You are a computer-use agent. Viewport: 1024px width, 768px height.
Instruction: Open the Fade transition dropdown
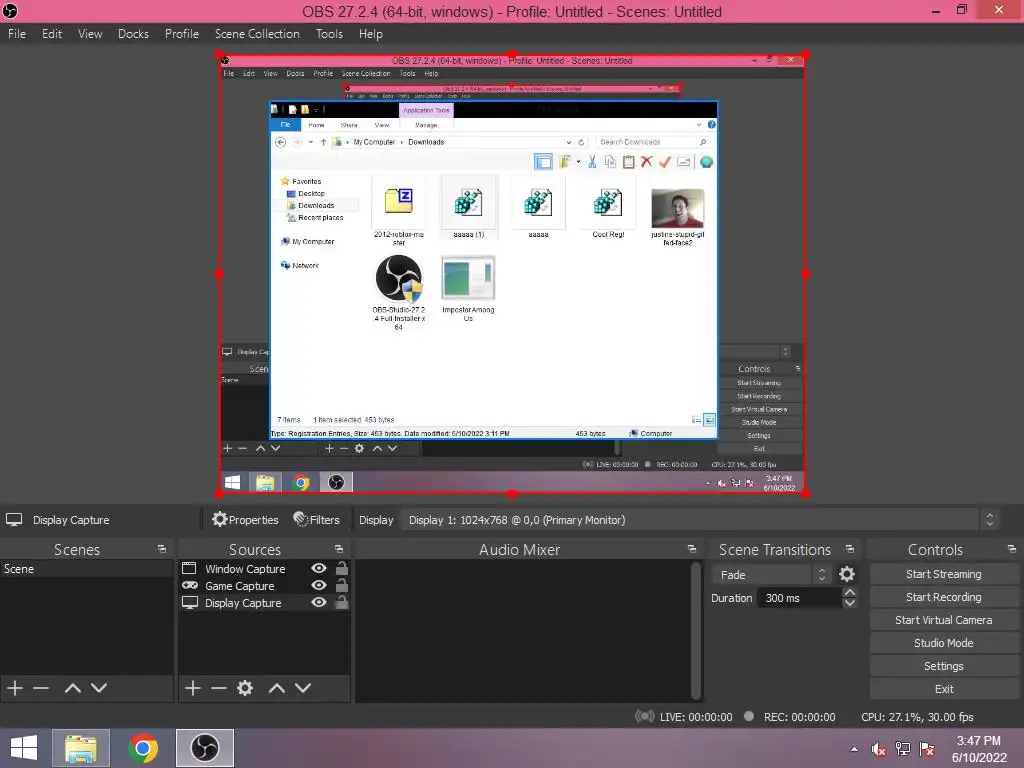coord(771,575)
